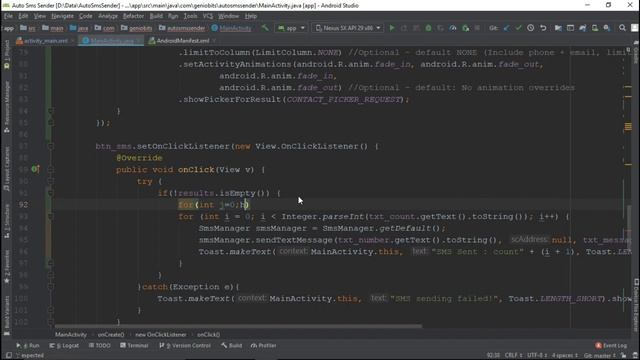Open the Logcat tool window button
Screen dimensions: 640x360
tap(64, 345)
